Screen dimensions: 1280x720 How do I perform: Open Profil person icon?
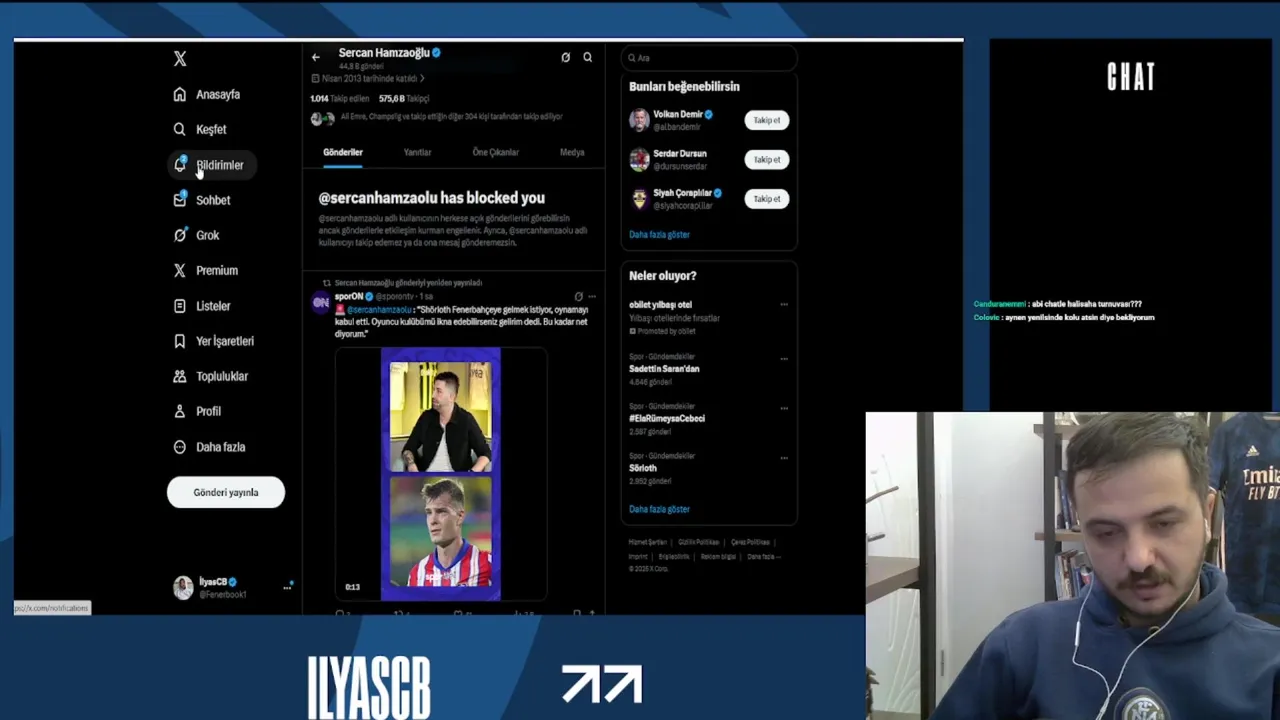coord(179,411)
